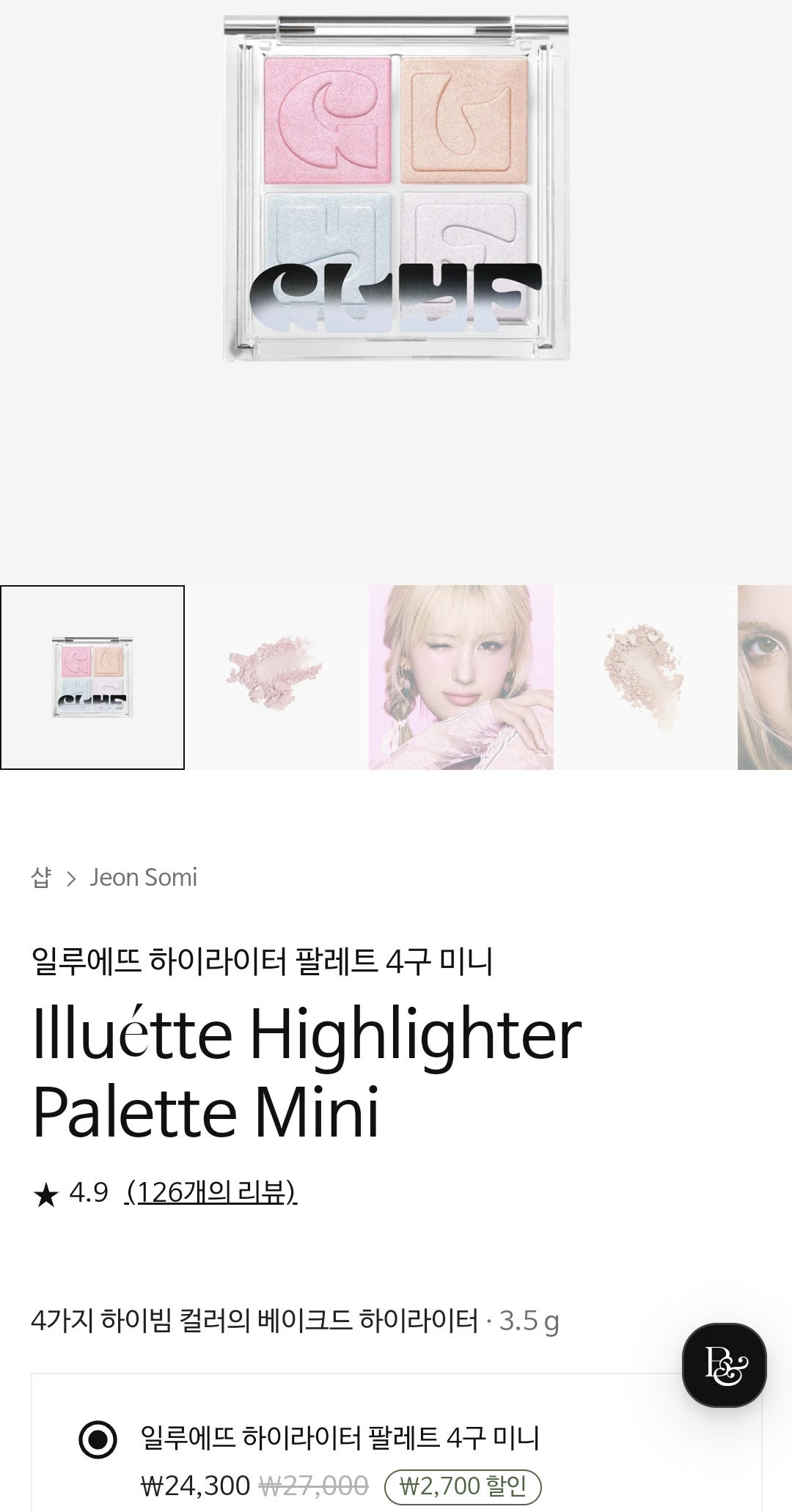Go to the 샵 breadcrumb link
Image resolution: width=792 pixels, height=1512 pixels.
[41, 878]
